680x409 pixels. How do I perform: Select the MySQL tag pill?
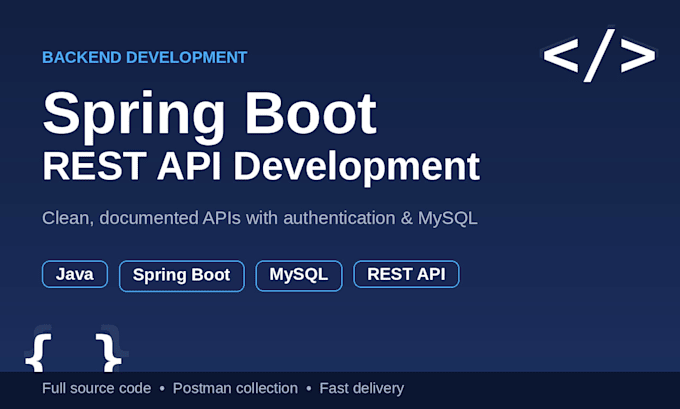[x=299, y=275]
